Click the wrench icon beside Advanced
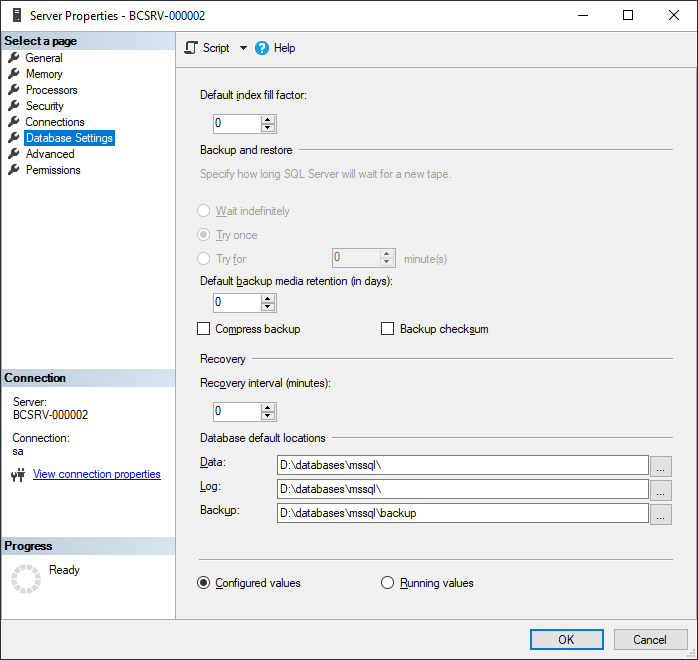This screenshot has width=698, height=660. 14,154
